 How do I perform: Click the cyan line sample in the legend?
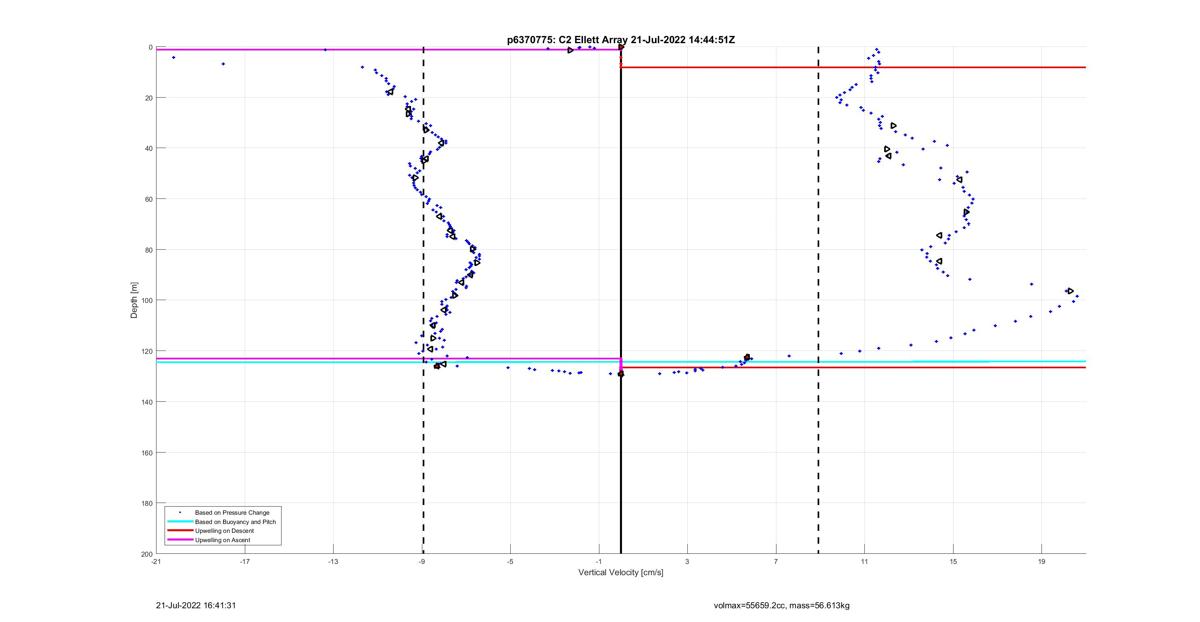[x=178, y=522]
